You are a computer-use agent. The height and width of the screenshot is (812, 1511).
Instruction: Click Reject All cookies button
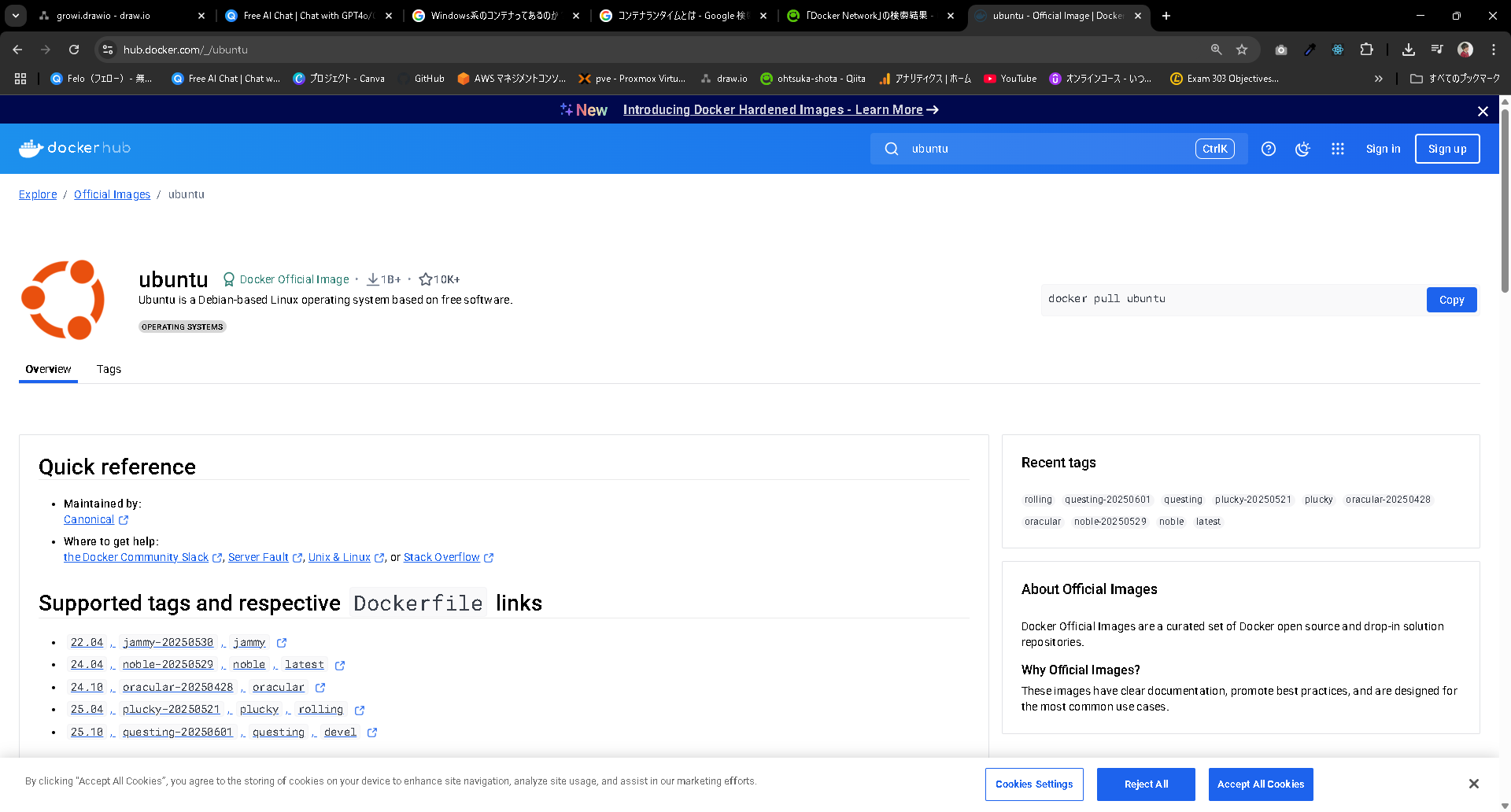1146,784
